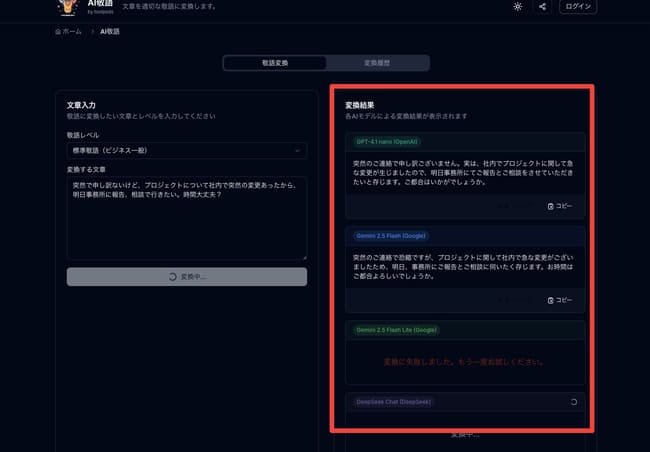The width and height of the screenshot is (650, 452).
Task: Click the GPT-4.1 nano converted text
Action: click(463, 173)
